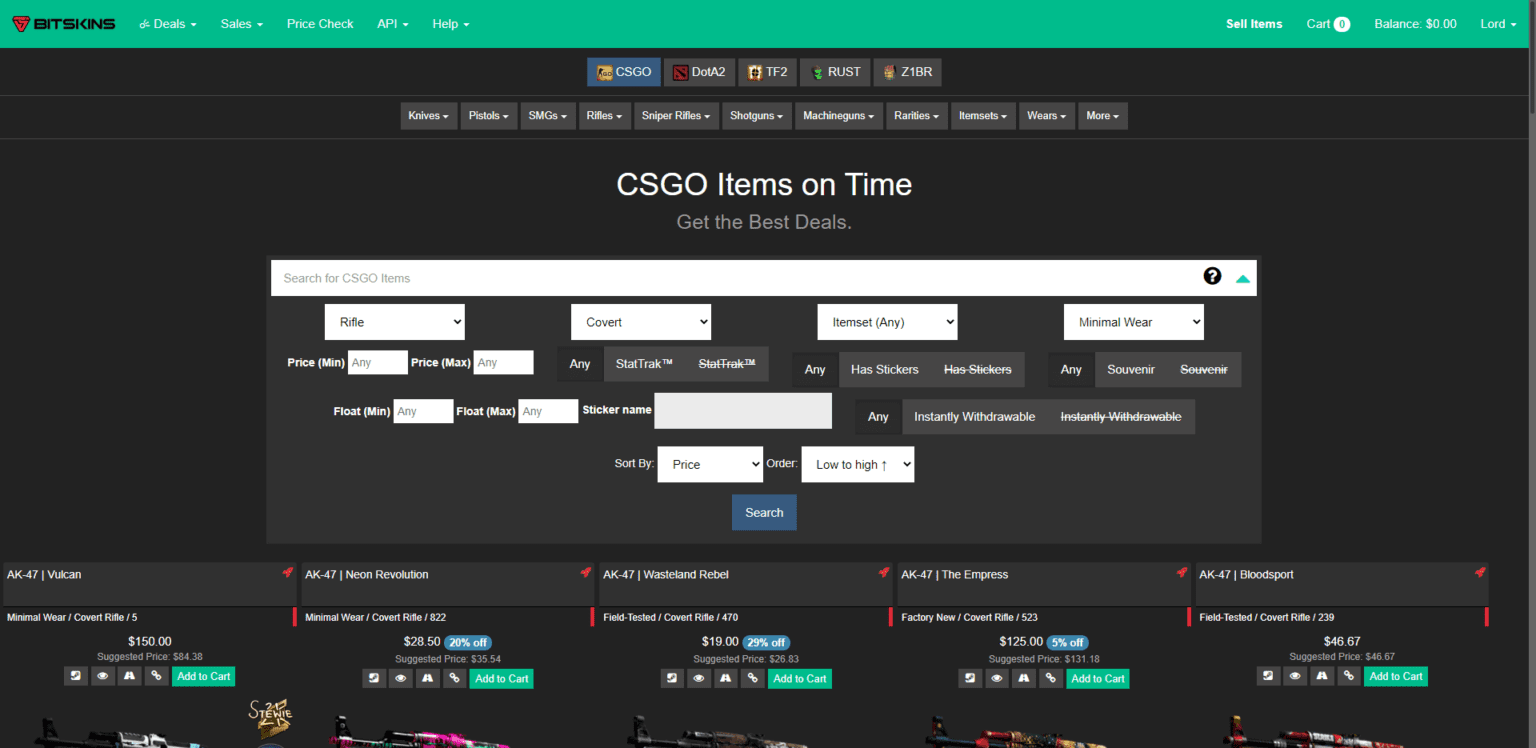Click eye icon for Wasteland Rebel
This screenshot has width=1536, height=748.
coord(699,678)
